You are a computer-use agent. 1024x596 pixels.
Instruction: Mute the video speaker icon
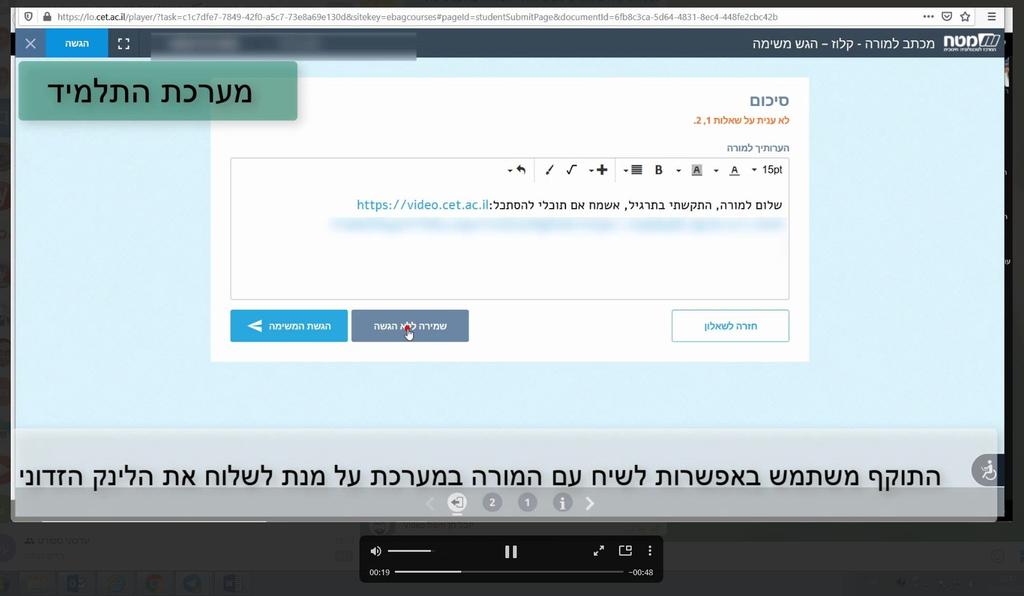(x=376, y=551)
